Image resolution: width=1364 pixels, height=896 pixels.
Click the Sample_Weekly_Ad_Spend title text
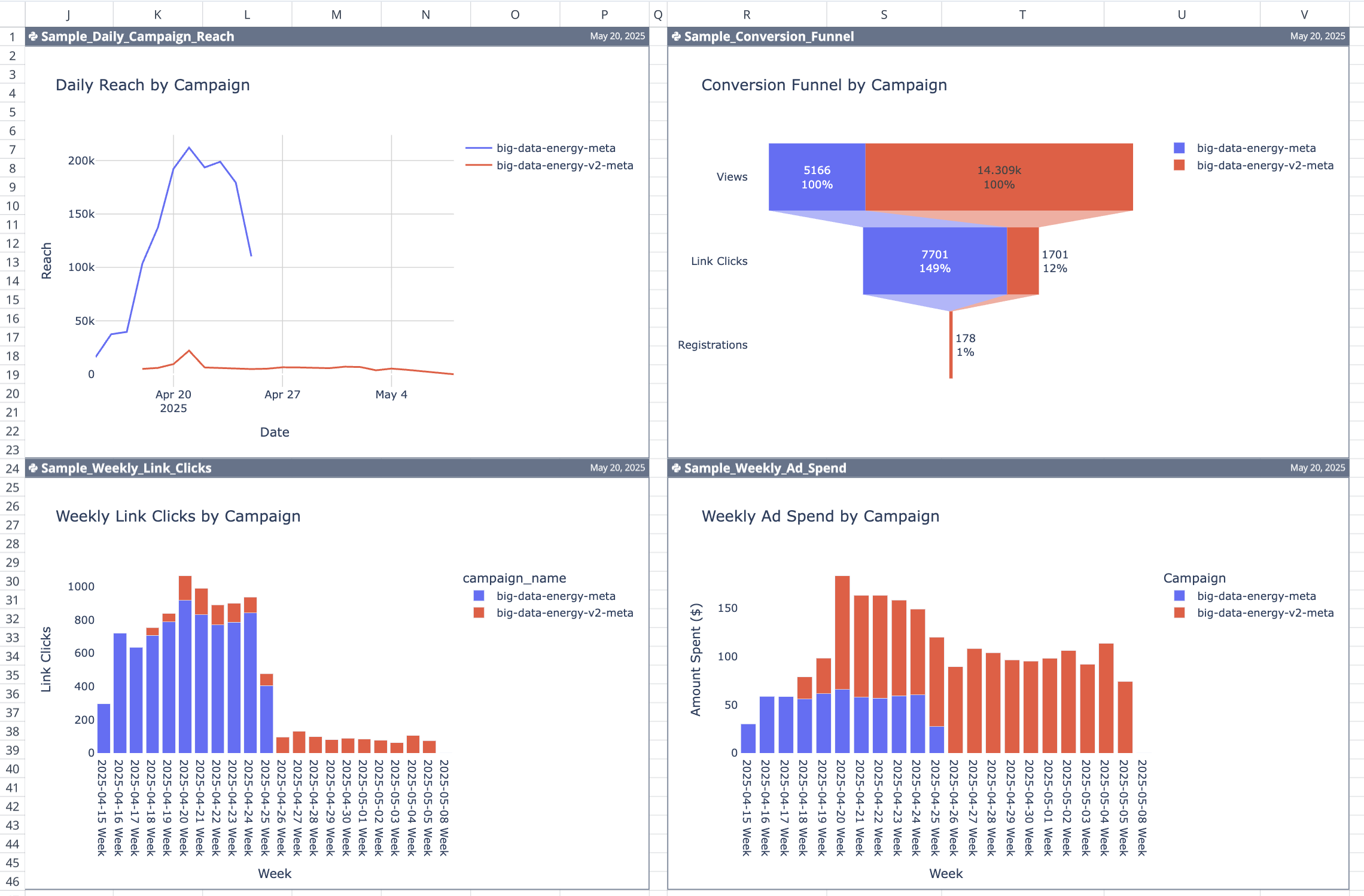point(765,468)
